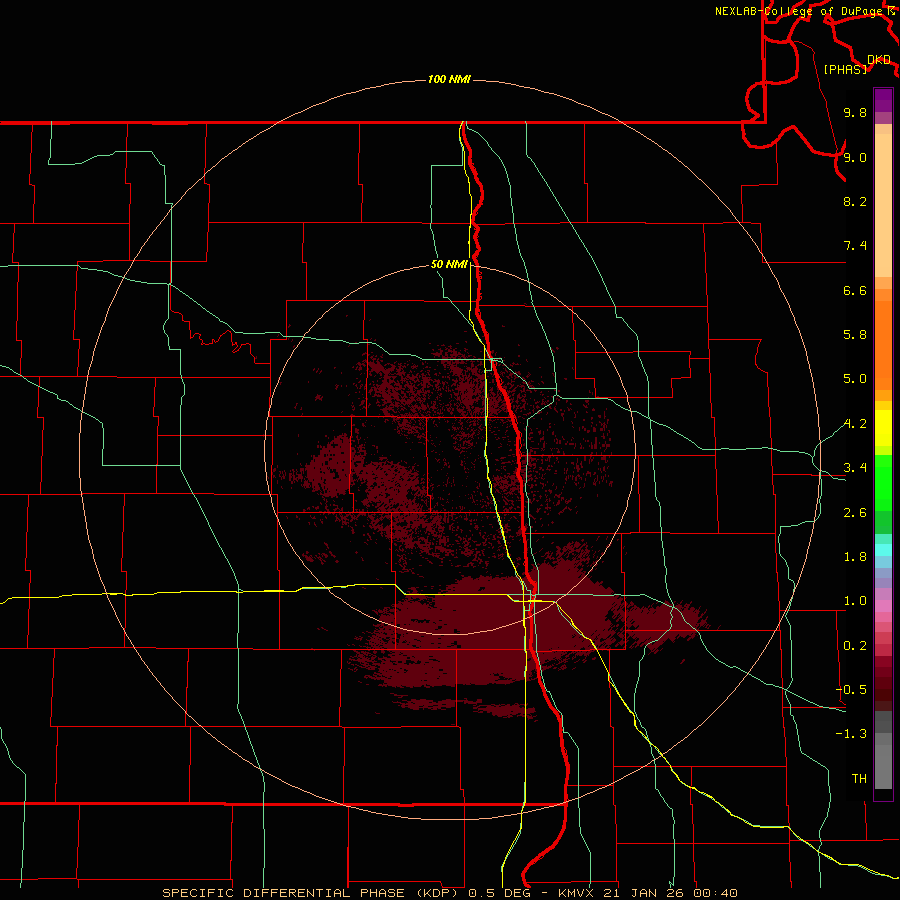Click the 4.2 scale value
The width and height of the screenshot is (900, 900).
pyautogui.click(x=855, y=424)
